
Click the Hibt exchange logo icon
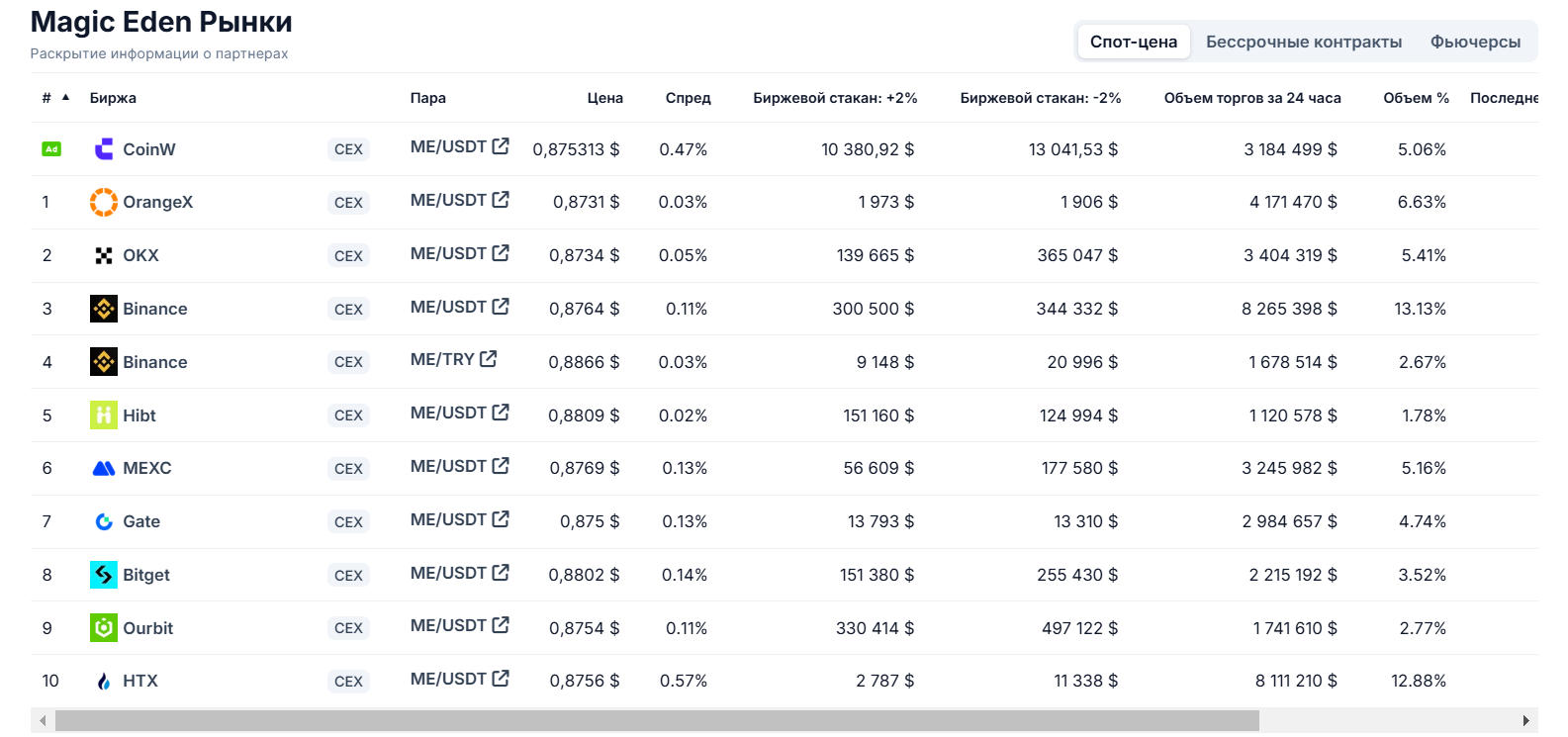[103, 415]
